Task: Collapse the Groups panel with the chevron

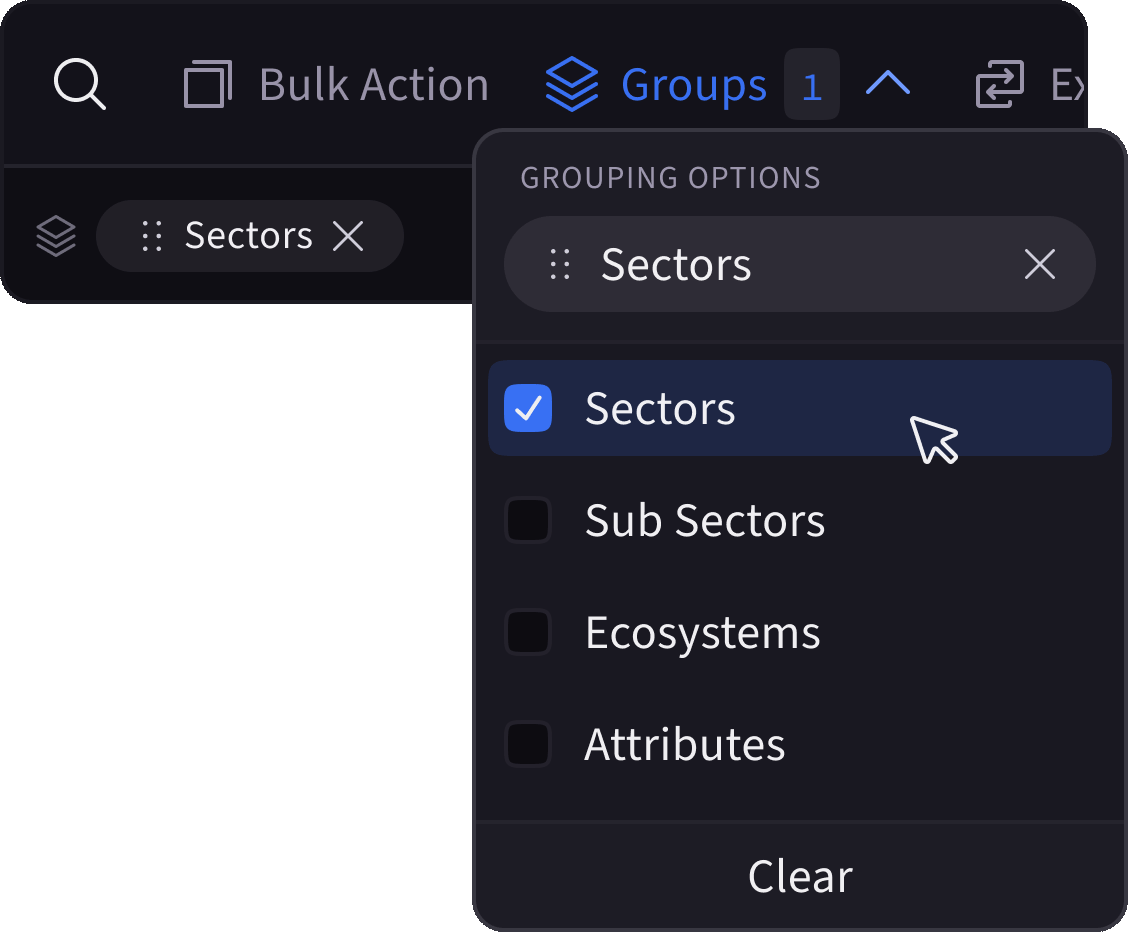Action: coord(888,84)
